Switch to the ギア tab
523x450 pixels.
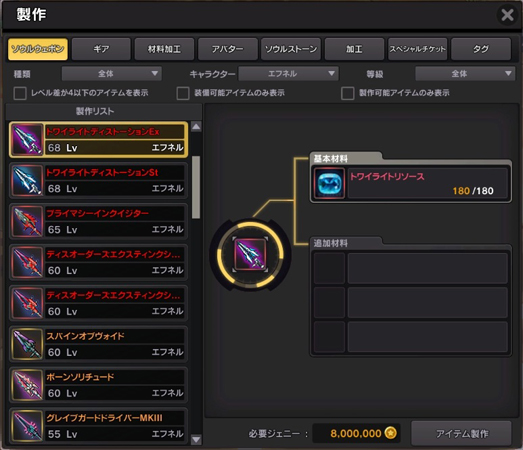(x=101, y=49)
